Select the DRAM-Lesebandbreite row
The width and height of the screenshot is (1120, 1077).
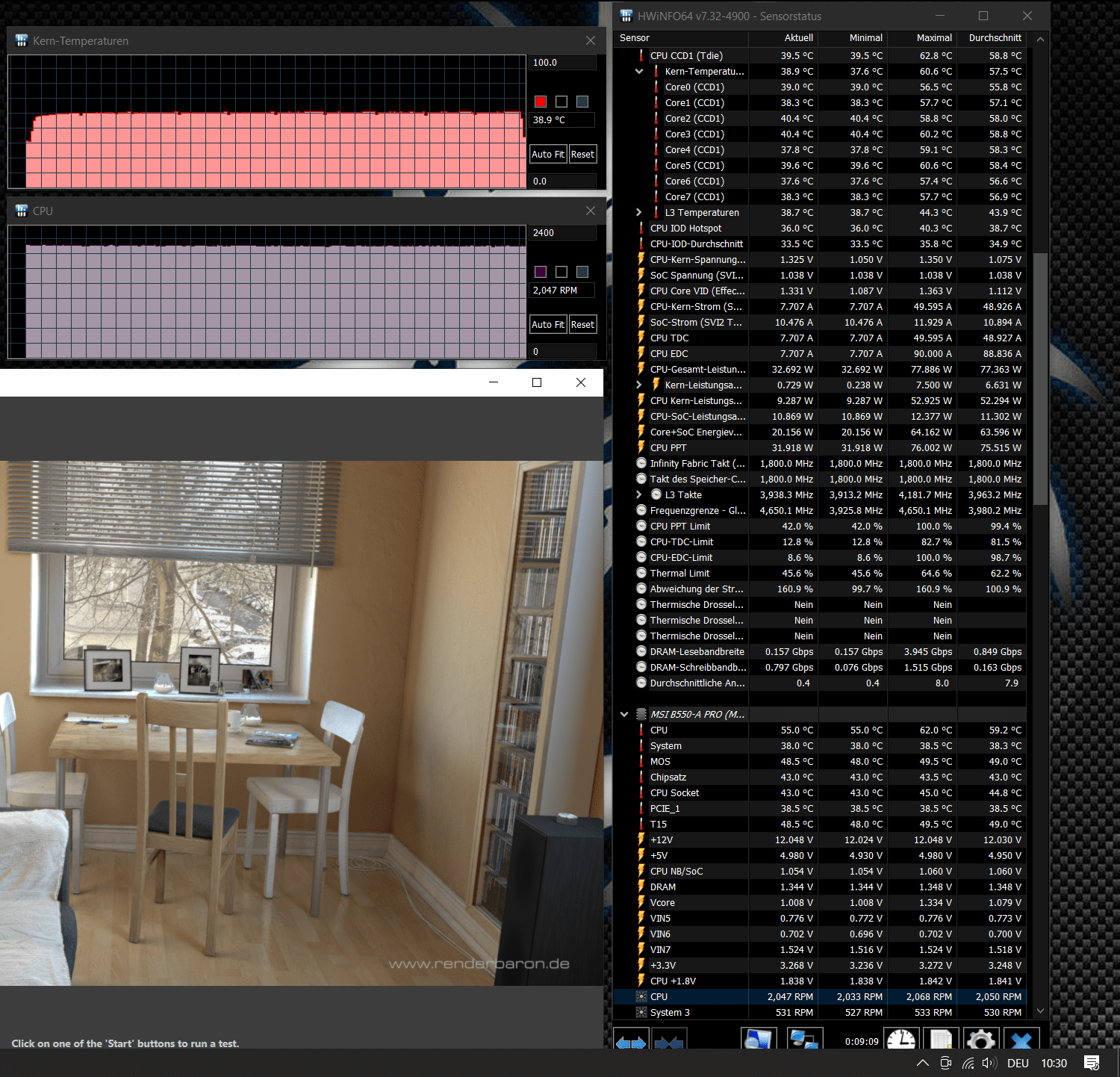coord(820,651)
